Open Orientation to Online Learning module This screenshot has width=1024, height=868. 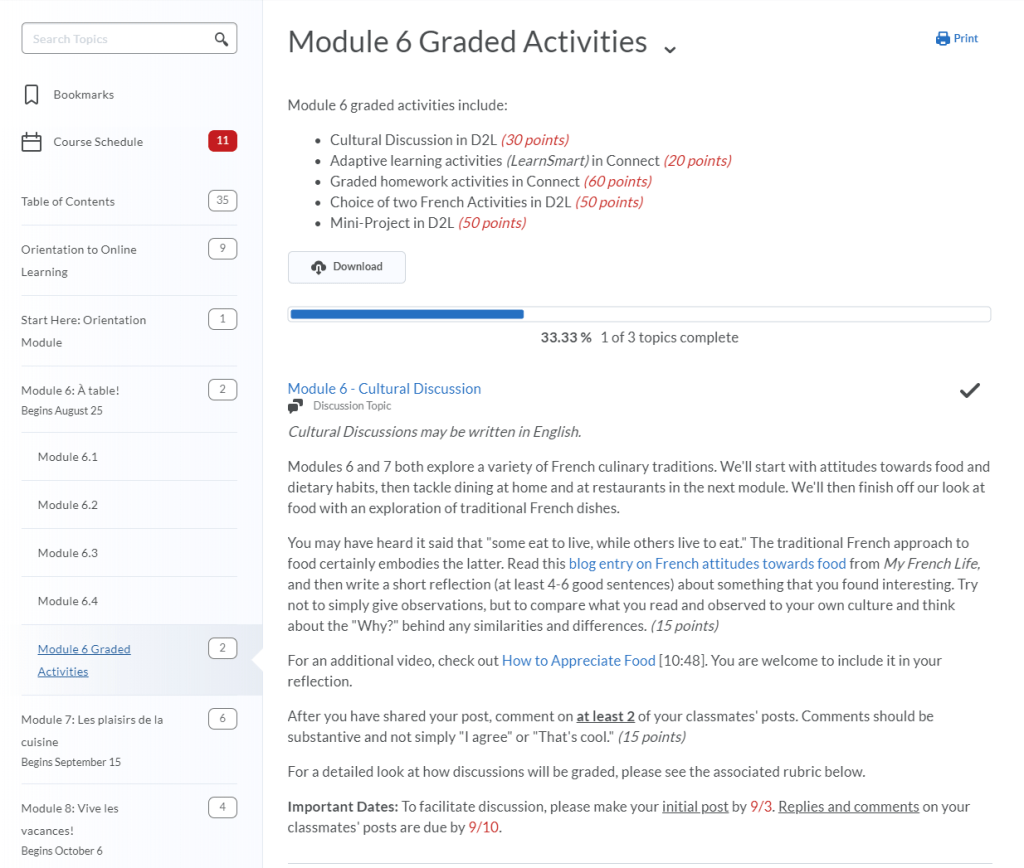78,260
